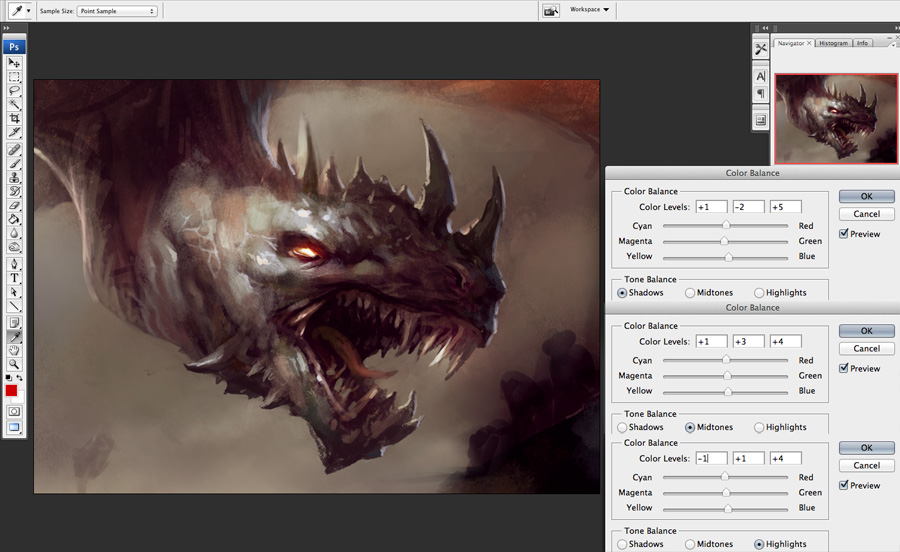Open the Character panel icon
Image resolution: width=900 pixels, height=552 pixels.
761,76
